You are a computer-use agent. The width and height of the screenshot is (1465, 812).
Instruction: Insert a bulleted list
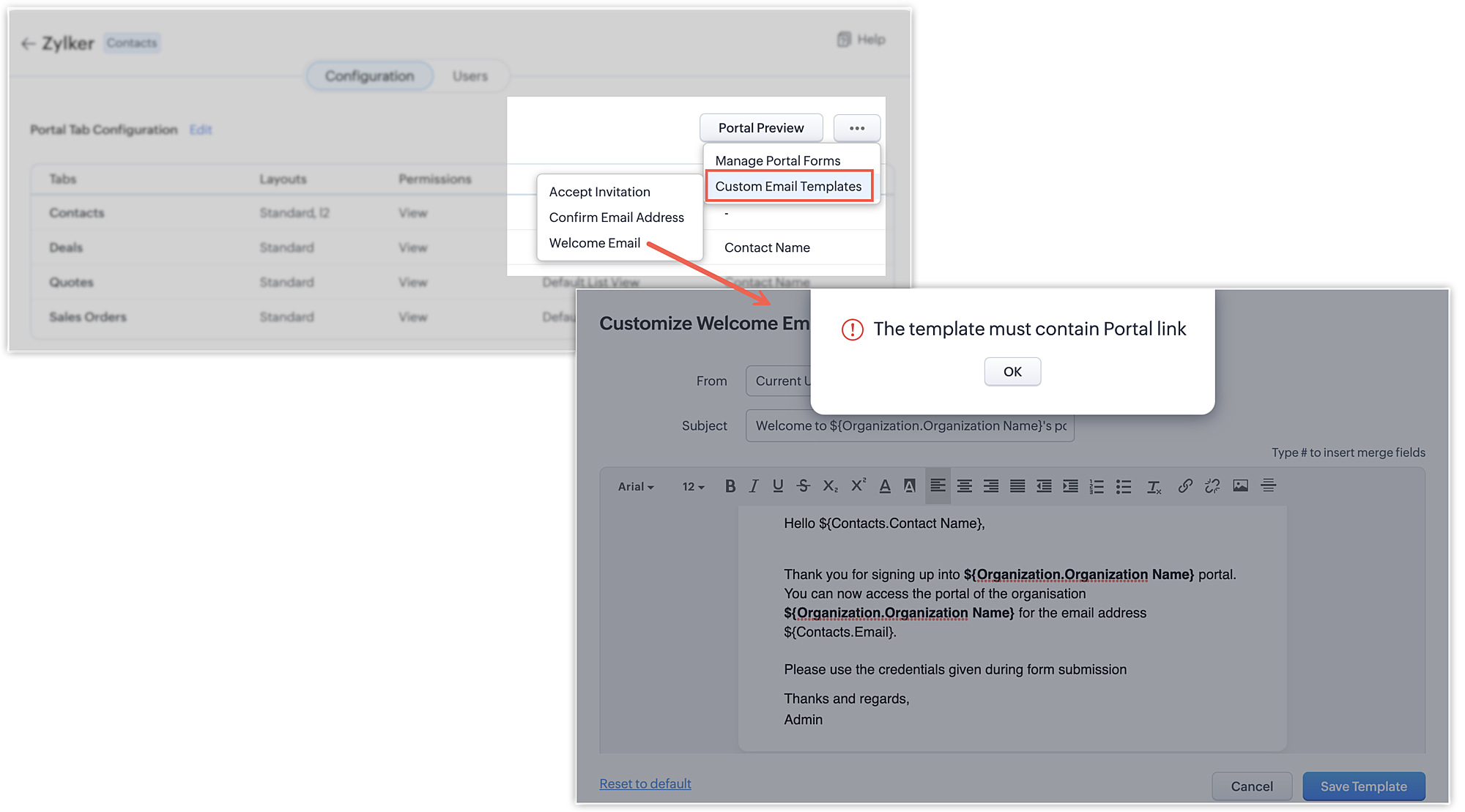[1124, 486]
